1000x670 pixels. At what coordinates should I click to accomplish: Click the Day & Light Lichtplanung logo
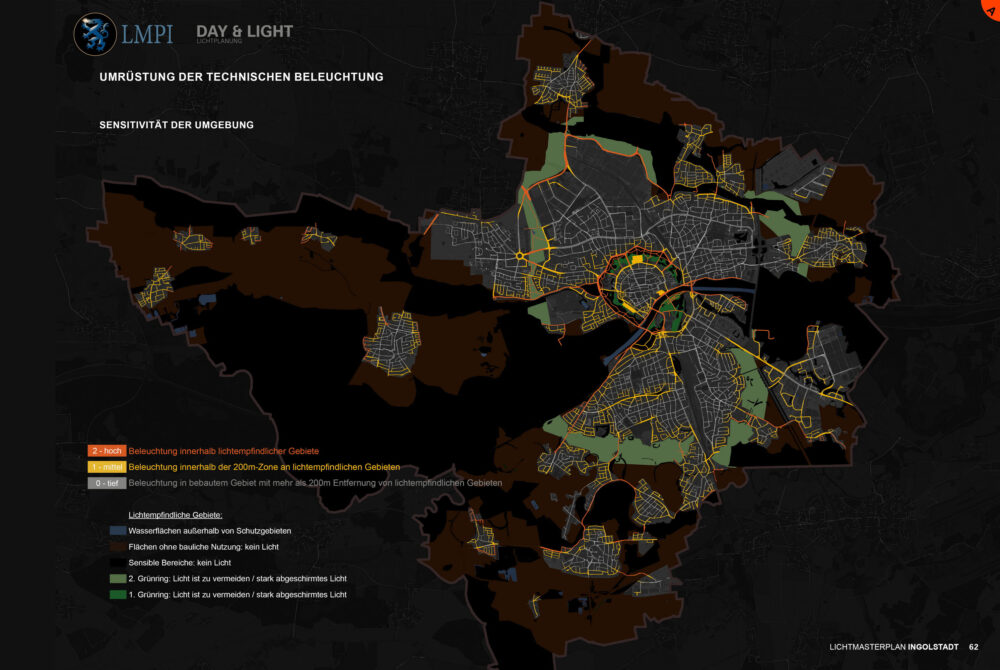pos(244,34)
